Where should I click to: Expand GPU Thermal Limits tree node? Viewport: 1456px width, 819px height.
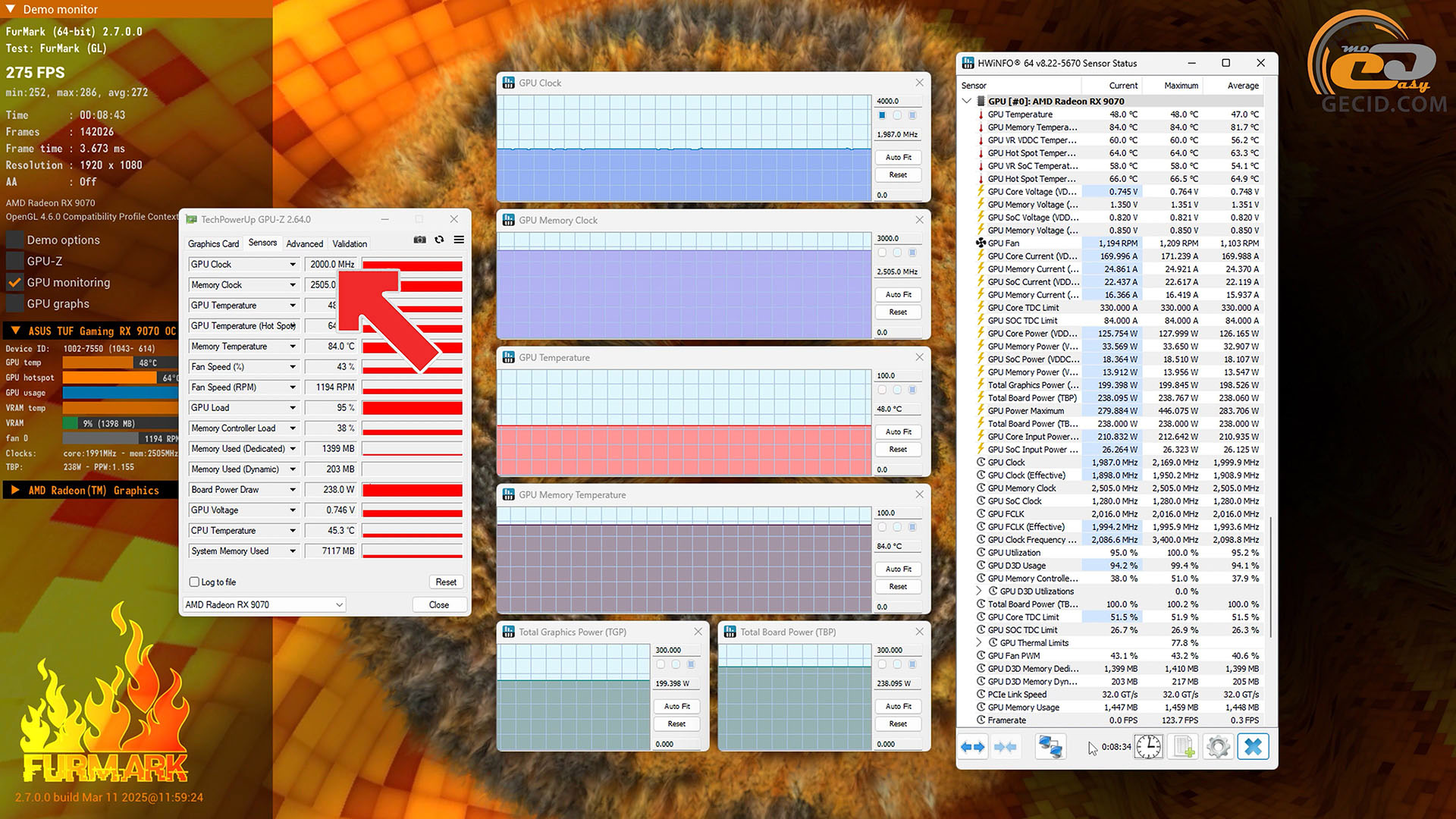click(x=979, y=643)
